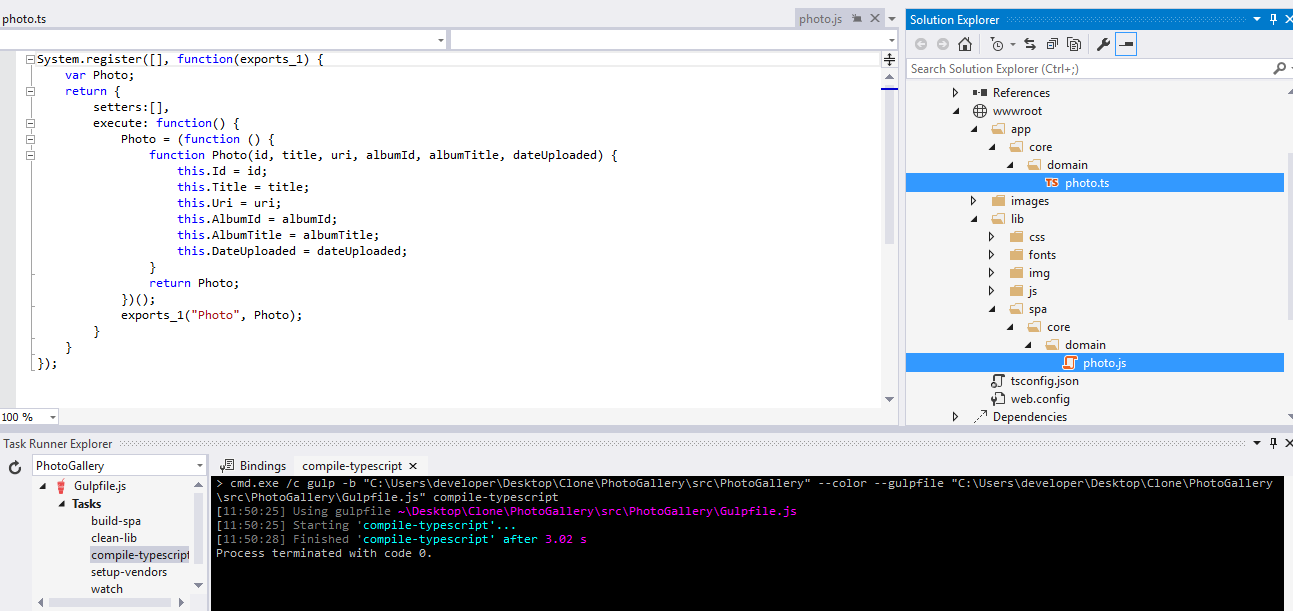Refresh the Task Runner Explorer
Viewport: 1293px width, 611px height.
15,467
